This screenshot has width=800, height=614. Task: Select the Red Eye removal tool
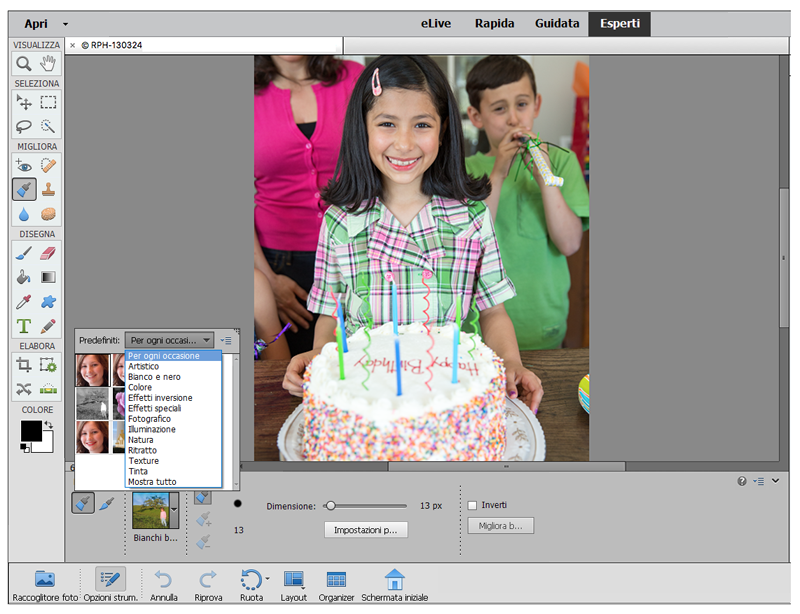[23, 165]
